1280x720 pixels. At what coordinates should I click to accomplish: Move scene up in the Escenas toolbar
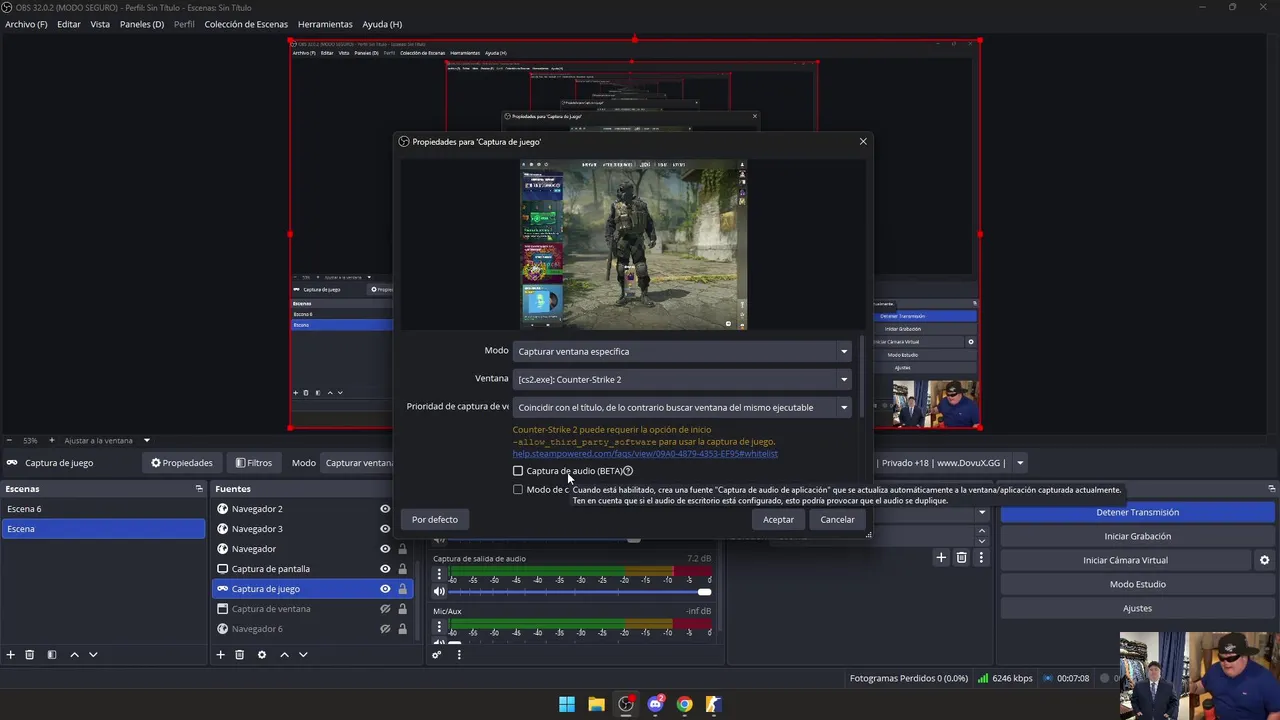(x=74, y=654)
